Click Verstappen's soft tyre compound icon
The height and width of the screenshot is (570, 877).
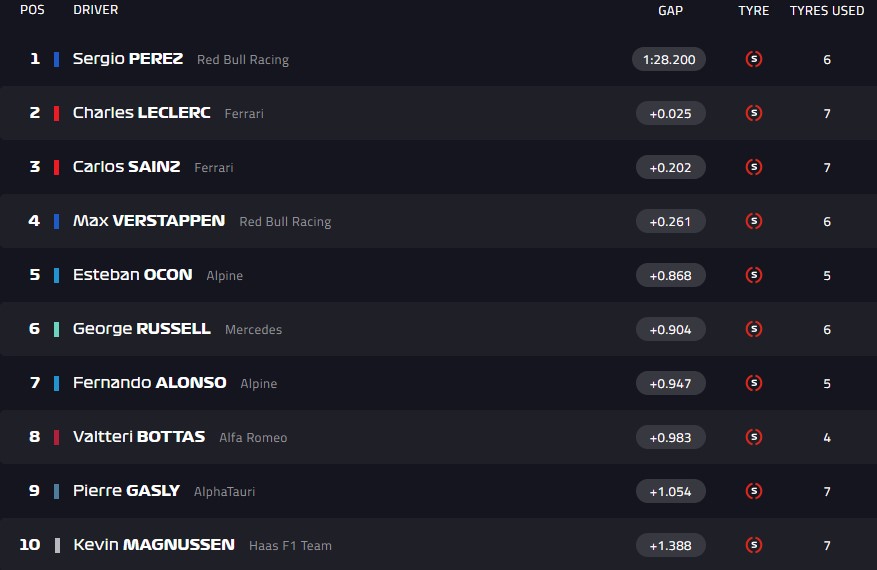pyautogui.click(x=754, y=221)
